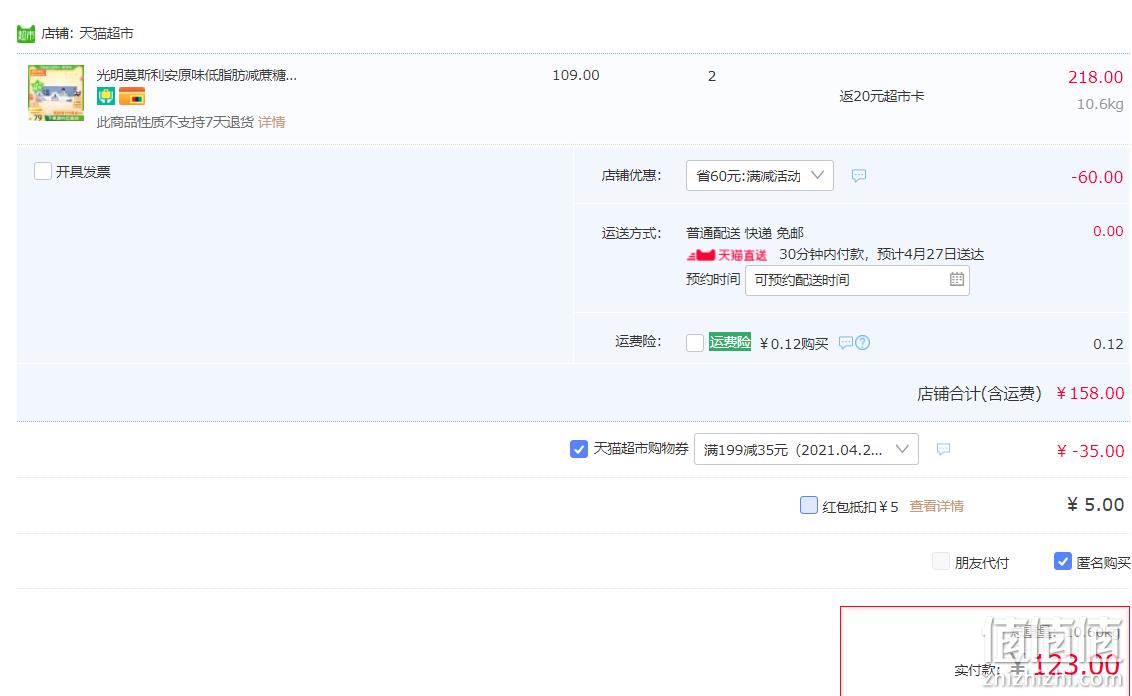Open calendar icon in delivery time field
This screenshot has width=1132, height=696.
(957, 279)
